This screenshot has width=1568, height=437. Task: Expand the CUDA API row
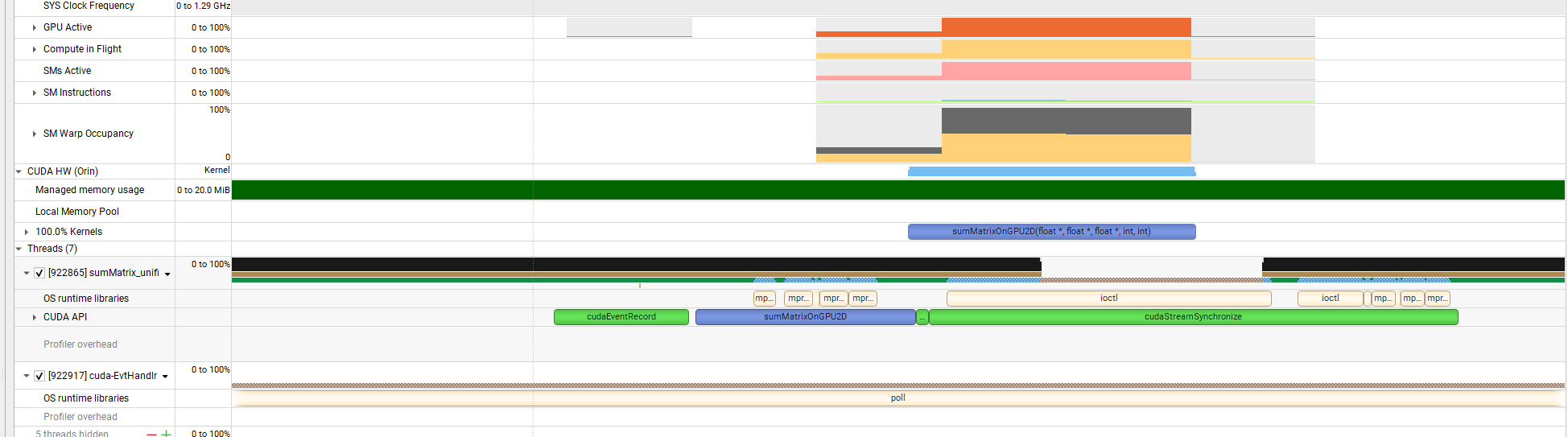click(x=34, y=317)
